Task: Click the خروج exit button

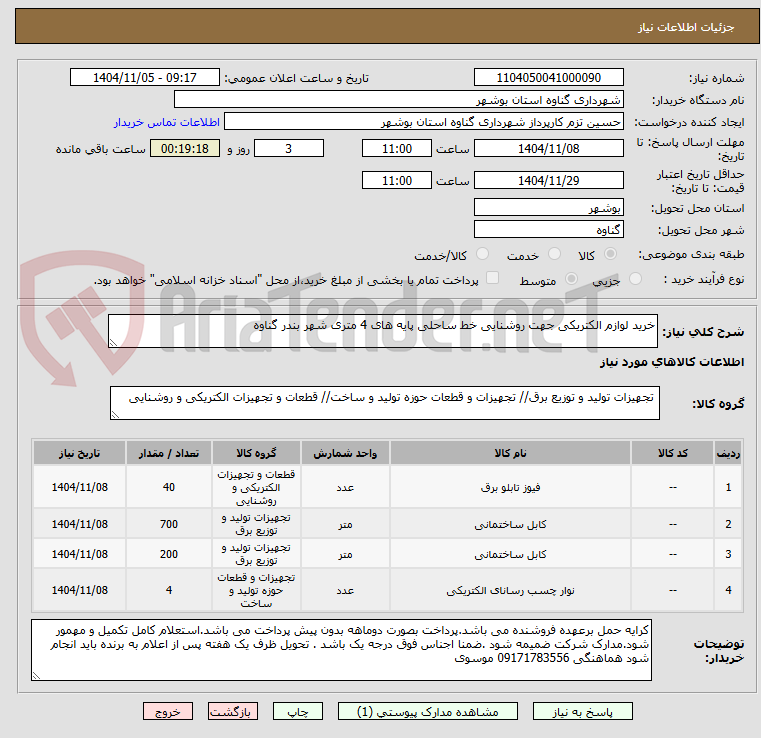Action: coord(168,711)
